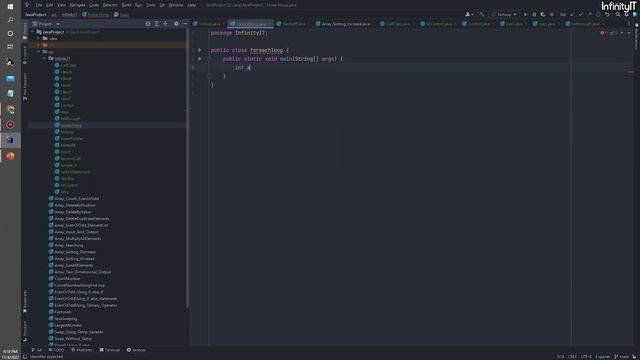Viewport: 640px width, 360px height.
Task: Click Run with Coverage icon
Action: 542,14
